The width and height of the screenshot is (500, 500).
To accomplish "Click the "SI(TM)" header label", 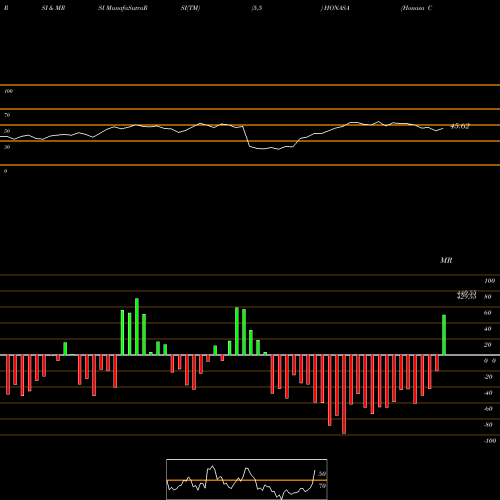I will [190, 8].
